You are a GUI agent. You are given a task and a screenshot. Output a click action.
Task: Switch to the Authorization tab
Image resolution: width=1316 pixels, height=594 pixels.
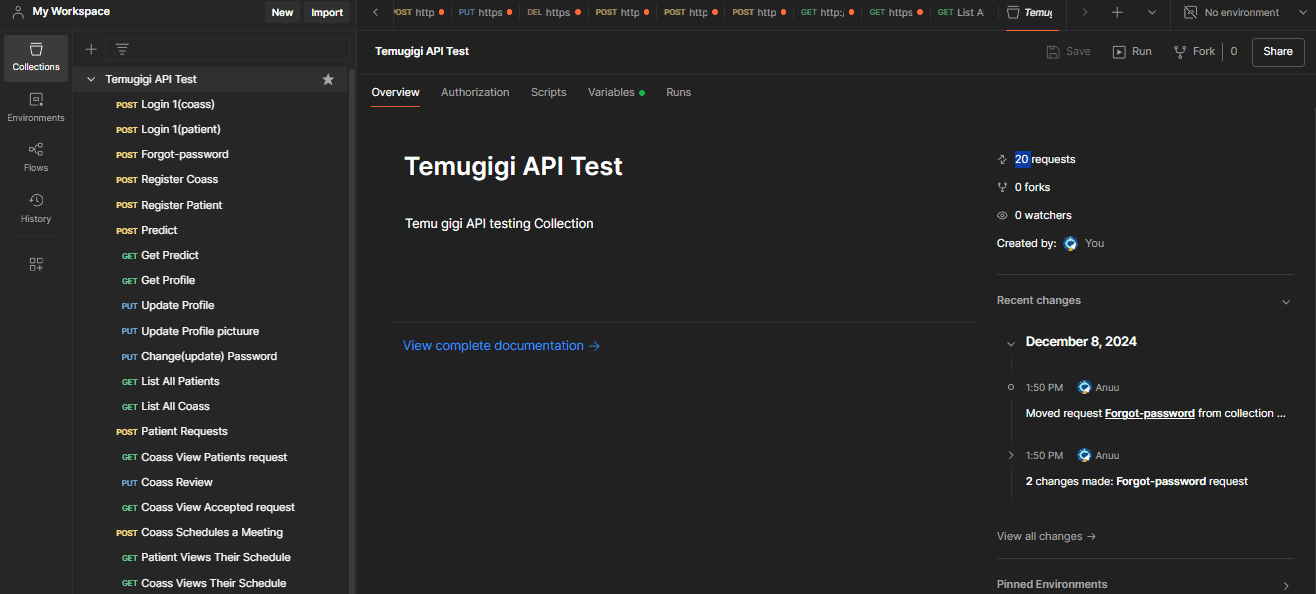(x=475, y=92)
